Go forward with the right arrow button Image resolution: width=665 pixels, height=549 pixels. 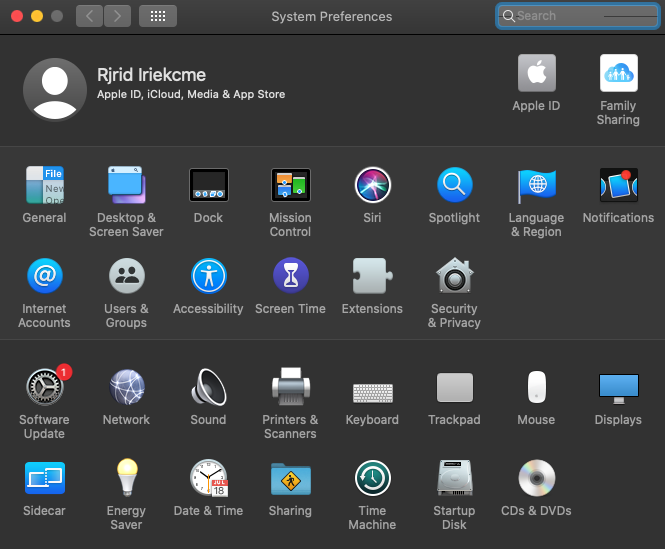click(117, 16)
